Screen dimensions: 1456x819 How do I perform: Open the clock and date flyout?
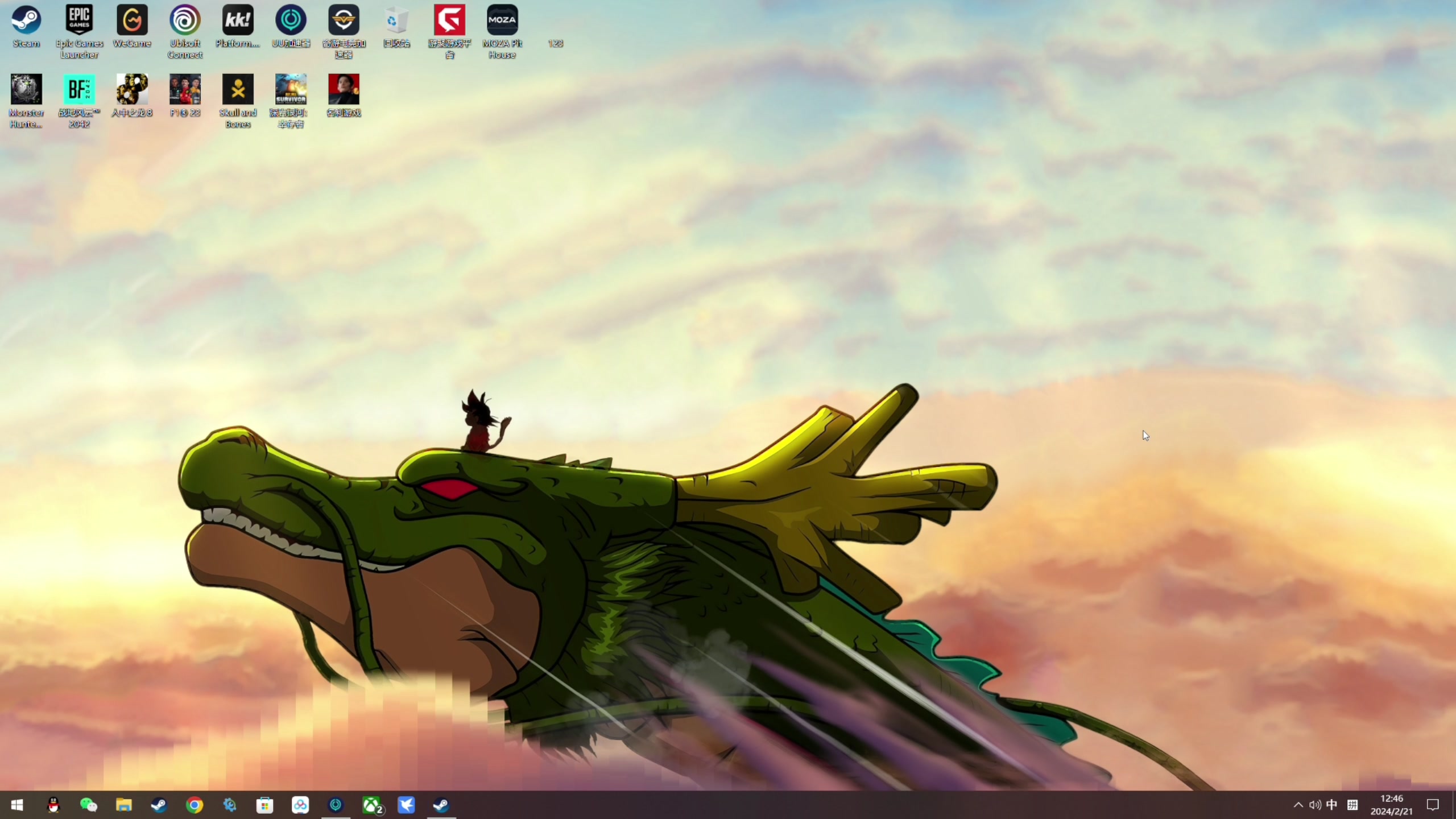coord(1391,805)
